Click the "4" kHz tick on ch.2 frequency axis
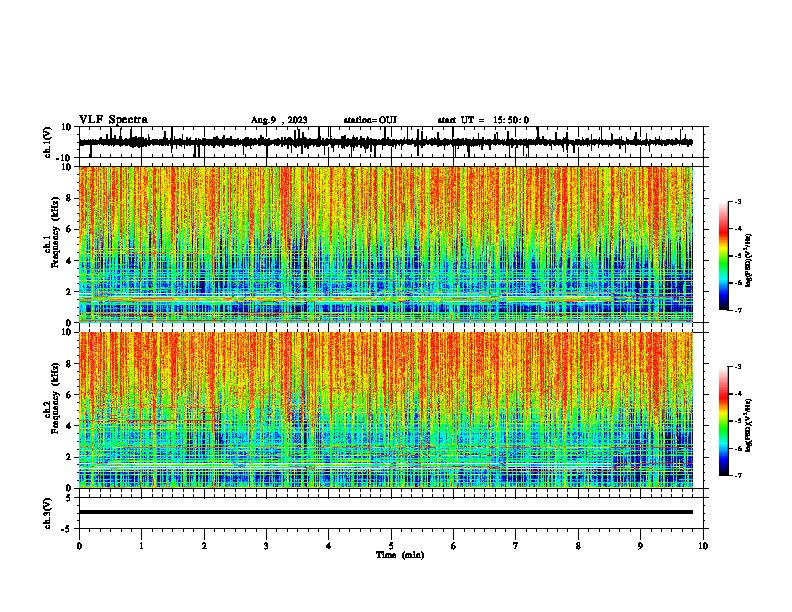The height and width of the screenshot is (612, 792). tap(70, 426)
